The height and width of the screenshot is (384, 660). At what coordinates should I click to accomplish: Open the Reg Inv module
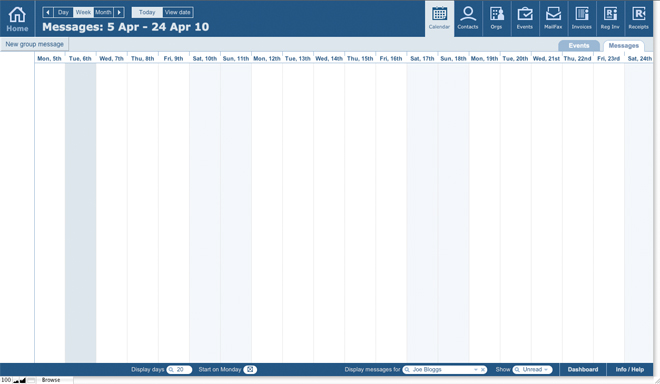click(610, 19)
